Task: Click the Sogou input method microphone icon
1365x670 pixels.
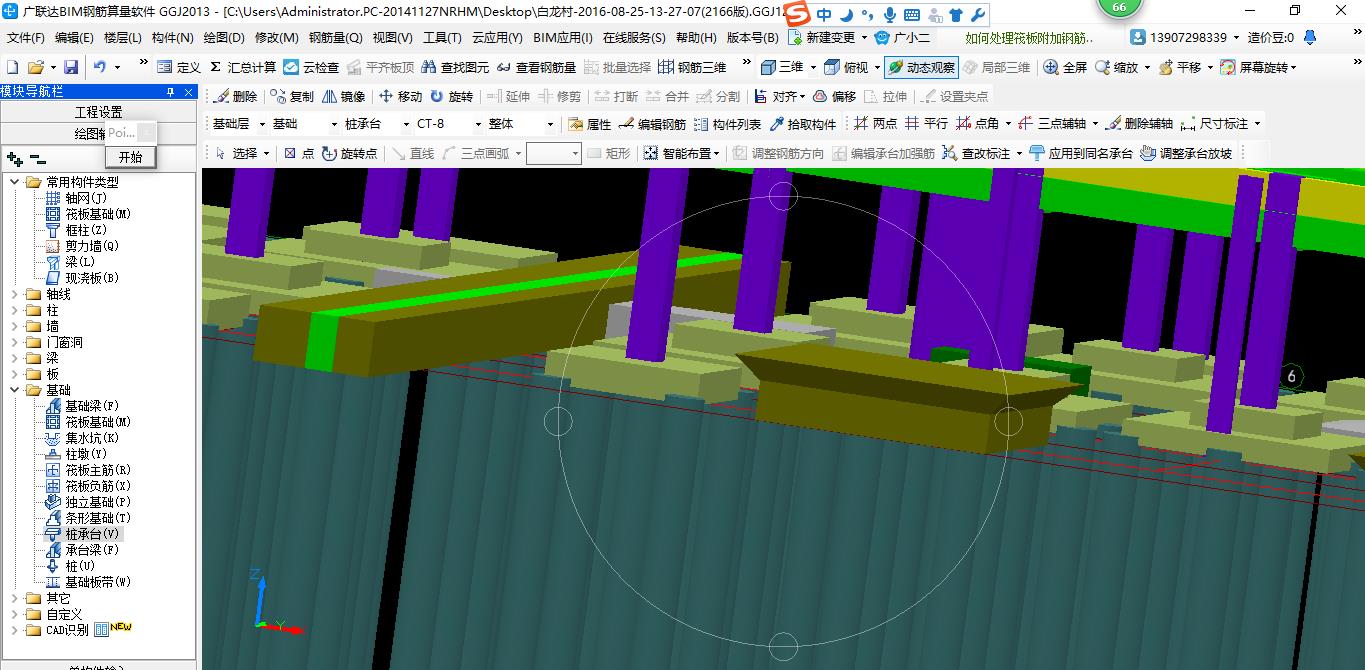Action: [890, 15]
